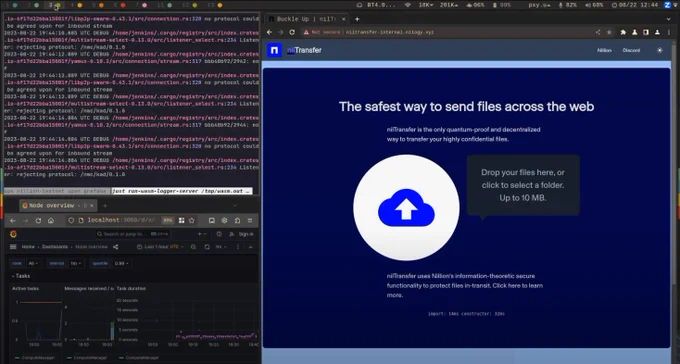
Task: Open the 'Dashboards' breadcrumb in Grafana
Action: point(55,247)
